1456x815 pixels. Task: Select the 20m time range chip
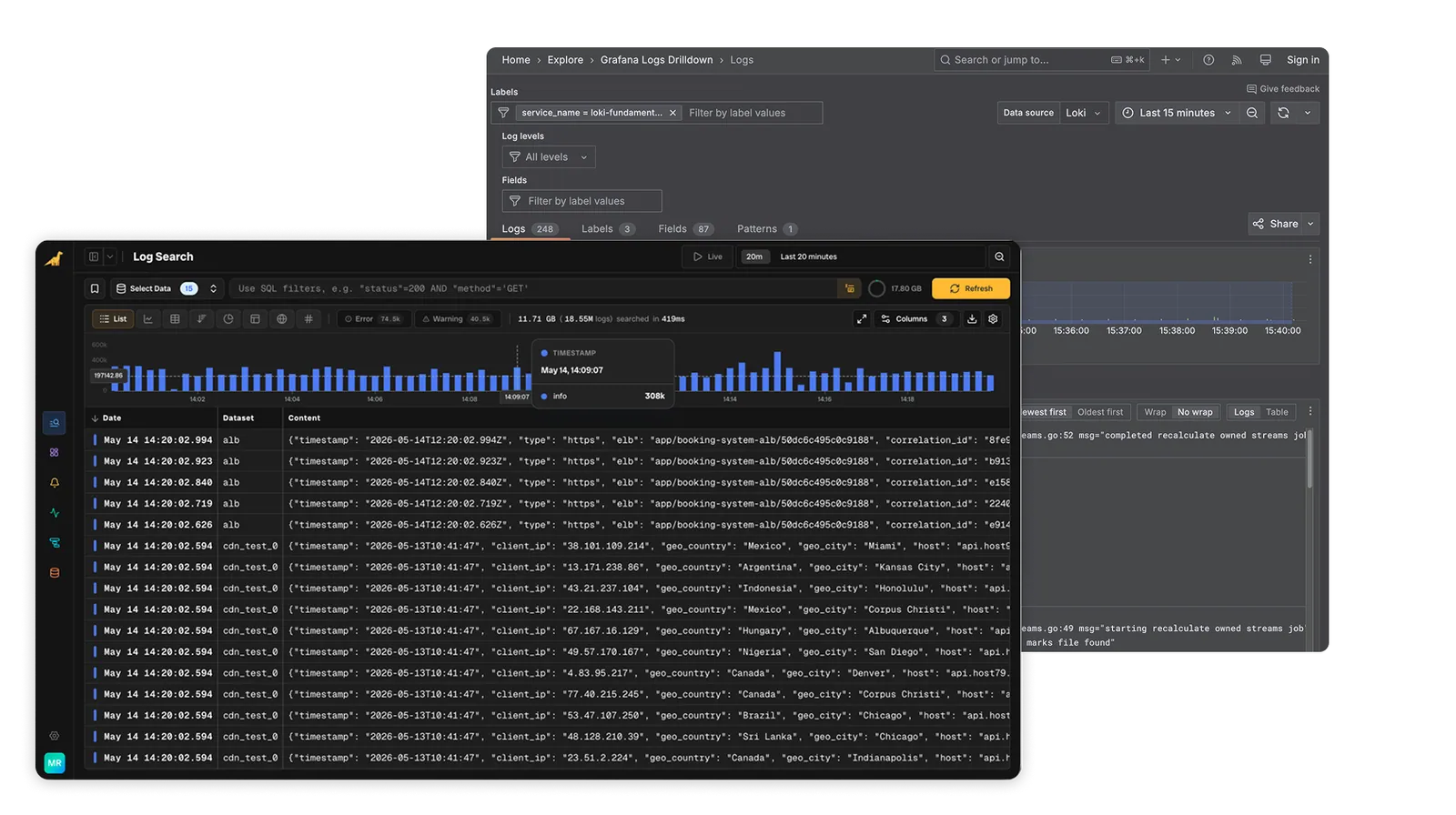(x=754, y=257)
